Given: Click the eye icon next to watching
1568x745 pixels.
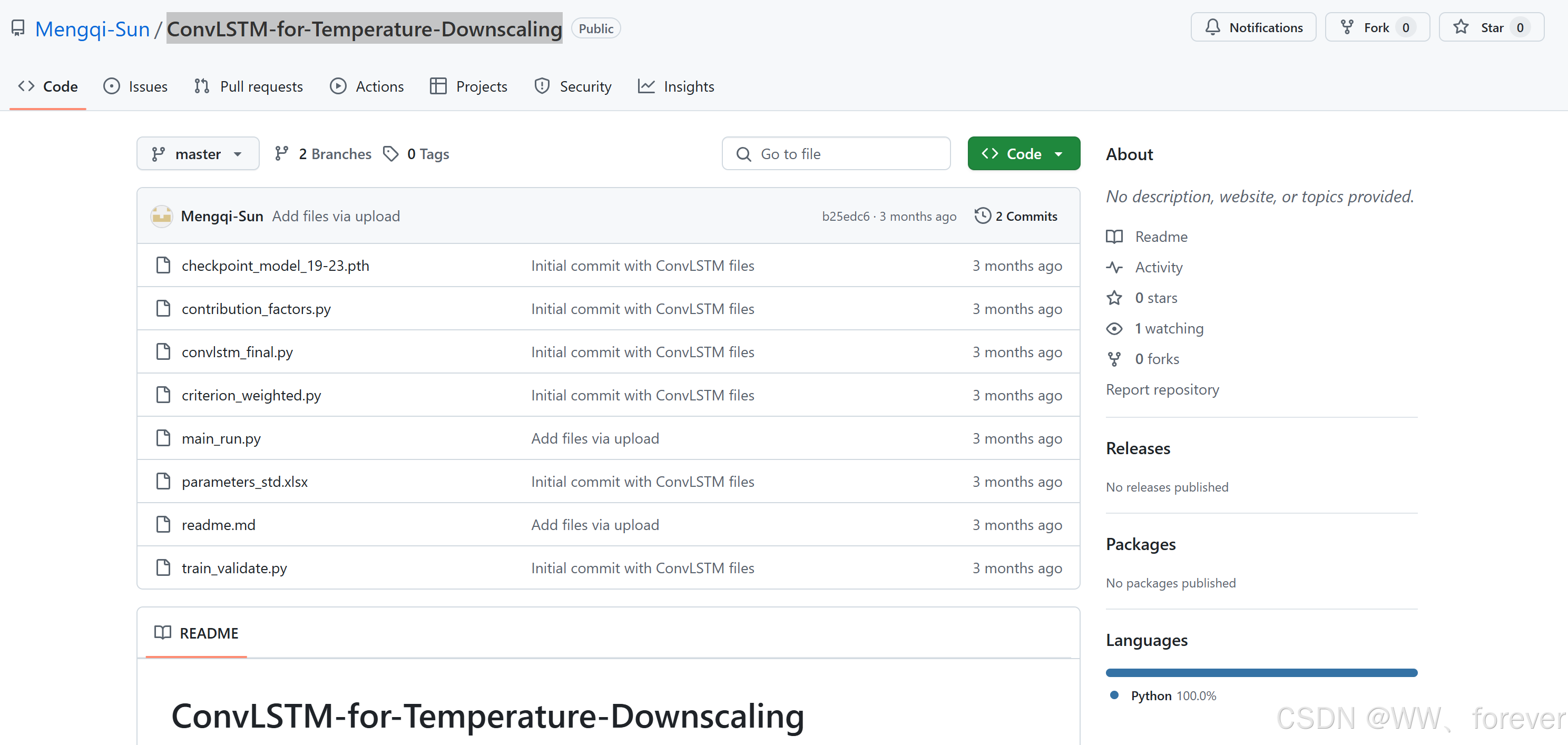Looking at the screenshot, I should (x=1114, y=329).
